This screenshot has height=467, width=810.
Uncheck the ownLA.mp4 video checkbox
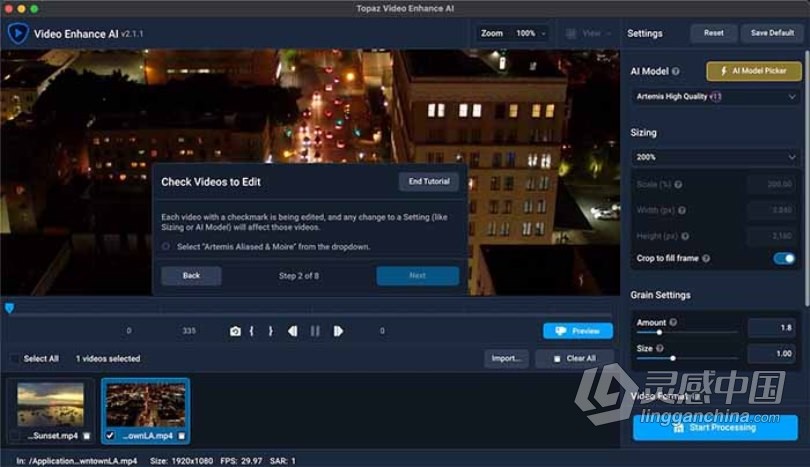tap(110, 435)
